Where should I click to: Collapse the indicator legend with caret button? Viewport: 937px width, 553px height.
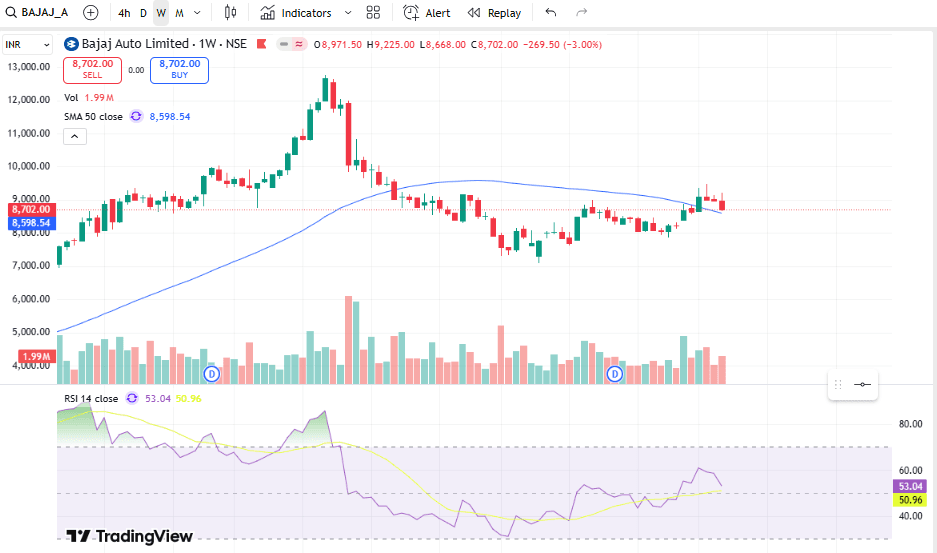(75, 136)
